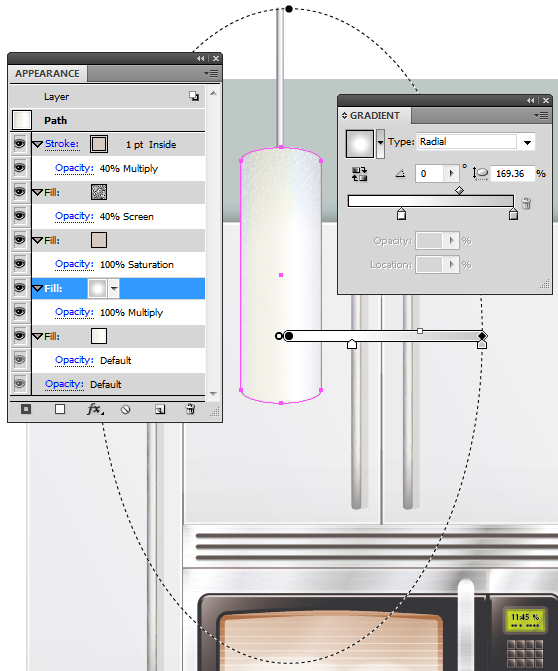Toggle visibility of beige Fill above Saturation row
The width and height of the screenshot is (558, 671).
20,240
